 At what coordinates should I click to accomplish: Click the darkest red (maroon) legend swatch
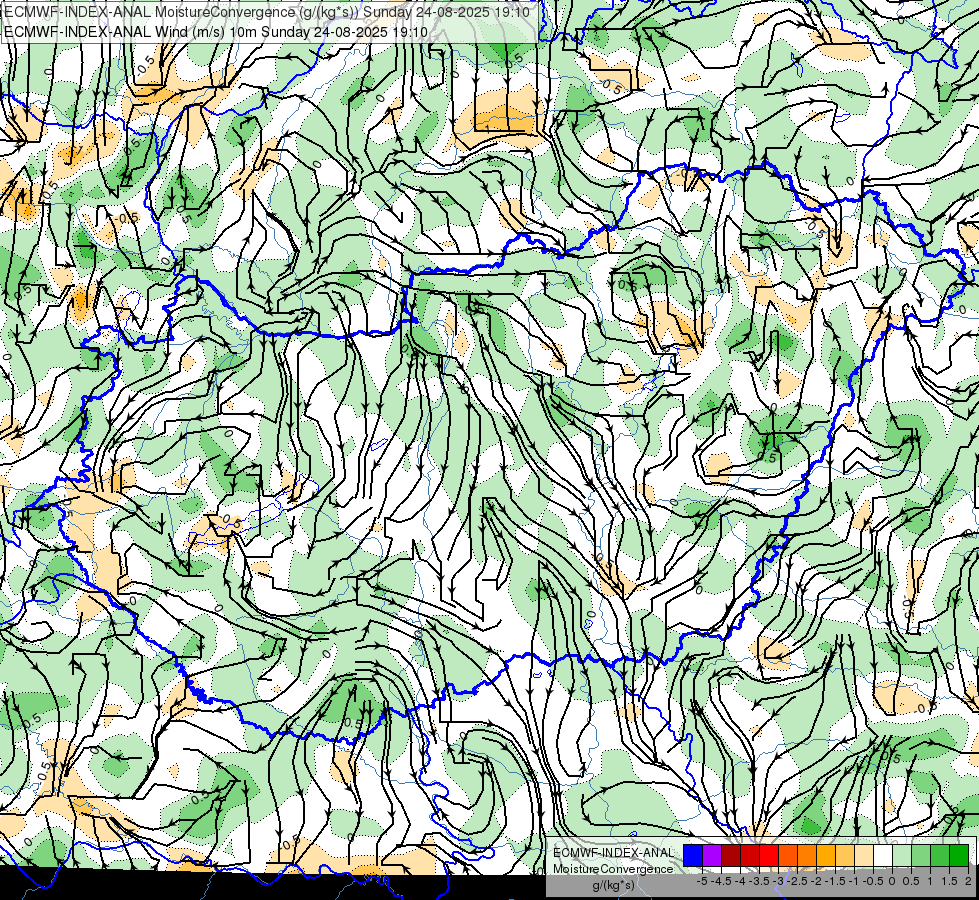pos(731,856)
